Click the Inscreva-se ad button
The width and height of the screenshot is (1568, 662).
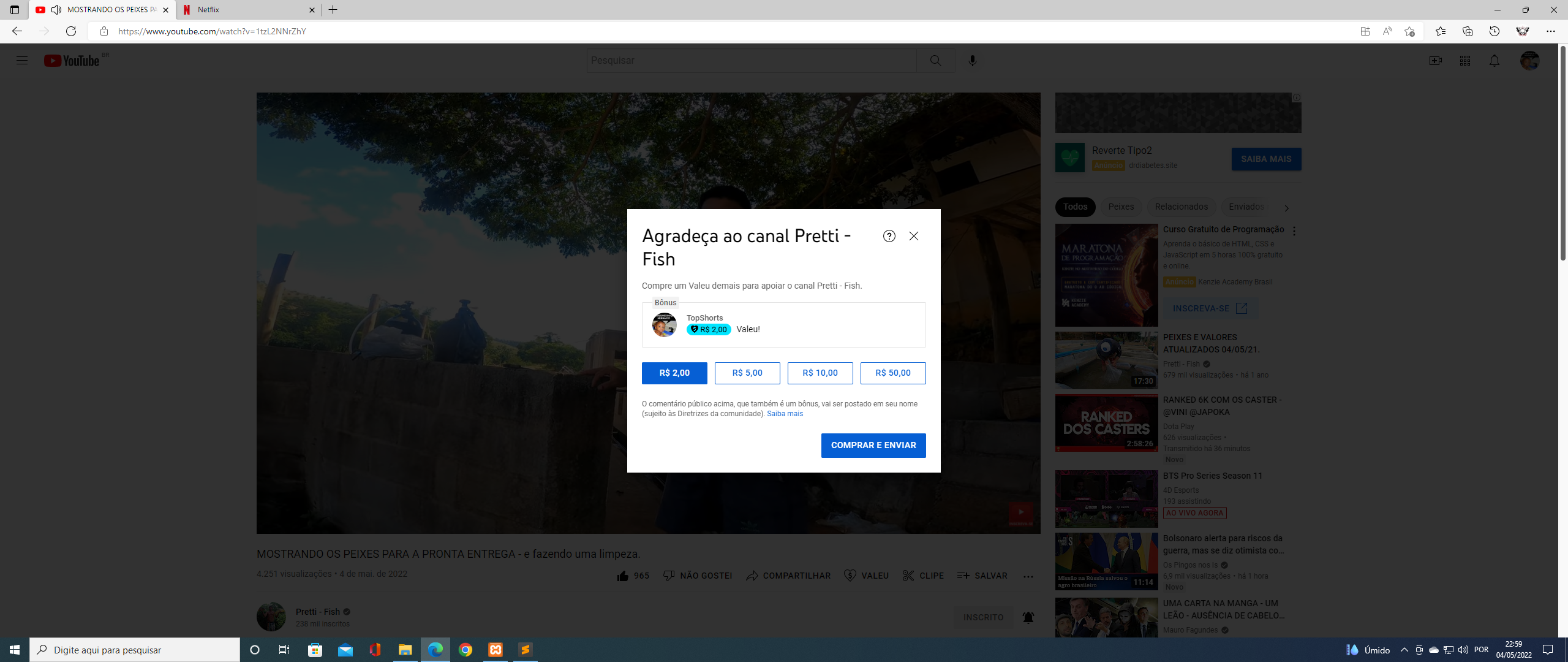click(1210, 308)
